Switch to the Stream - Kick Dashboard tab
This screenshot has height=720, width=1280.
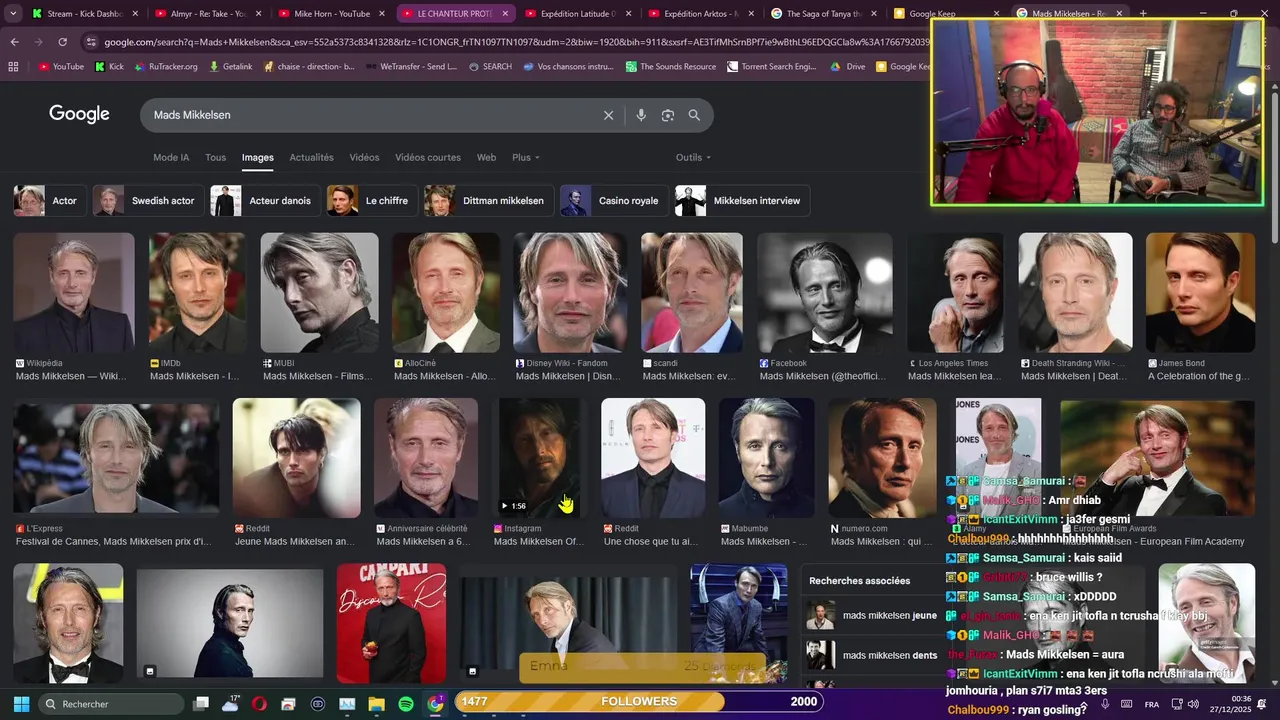86,14
